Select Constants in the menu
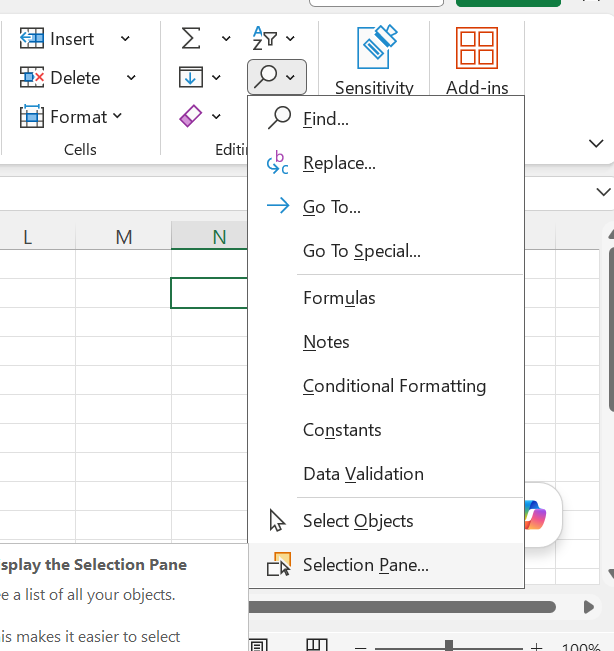The image size is (614, 651). pos(386,430)
